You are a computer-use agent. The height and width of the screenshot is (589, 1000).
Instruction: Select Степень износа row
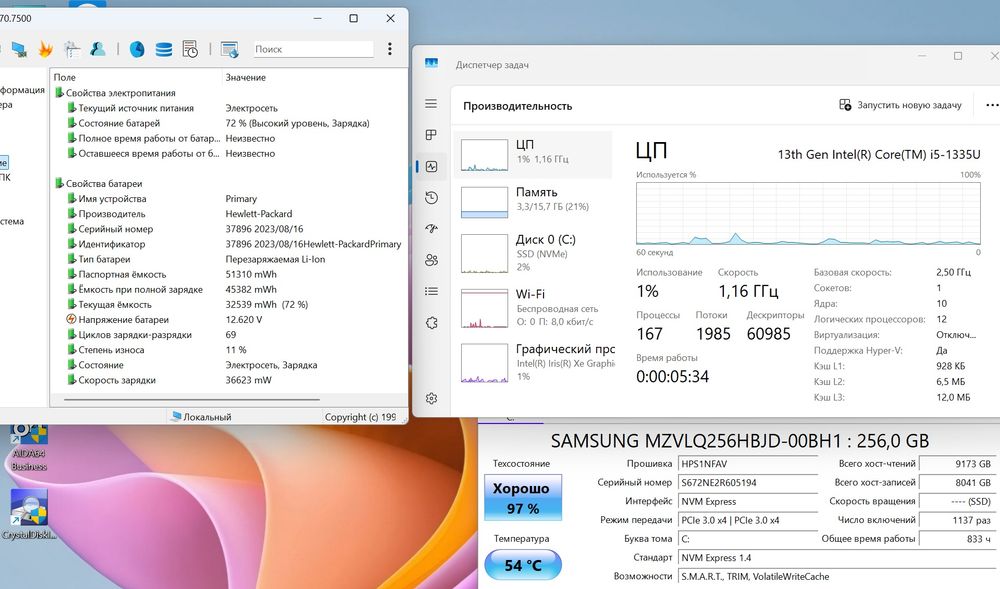pyautogui.click(x=228, y=350)
